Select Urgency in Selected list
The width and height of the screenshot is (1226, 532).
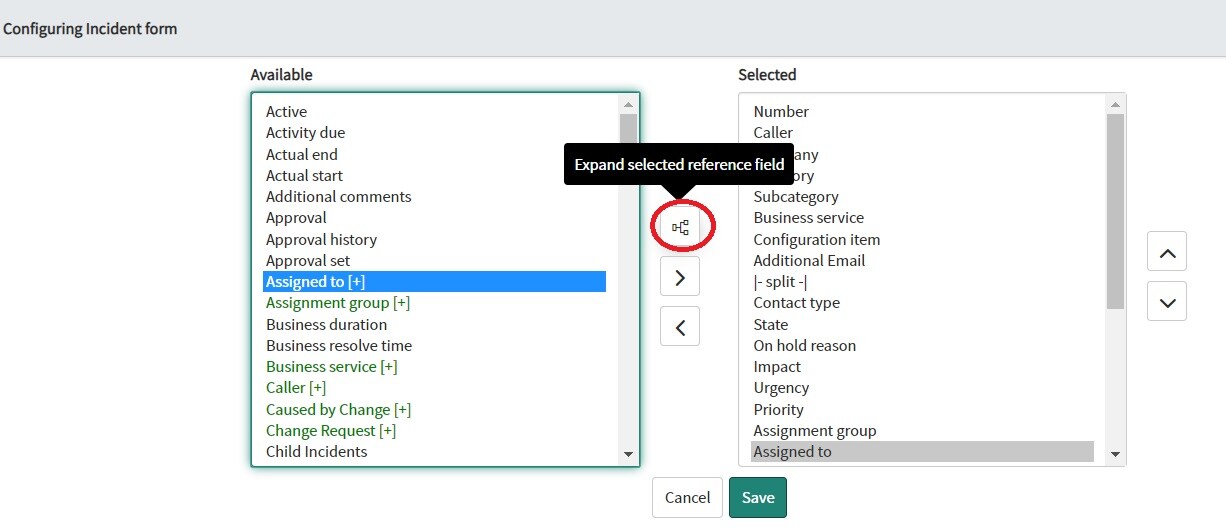pyautogui.click(x=922, y=388)
